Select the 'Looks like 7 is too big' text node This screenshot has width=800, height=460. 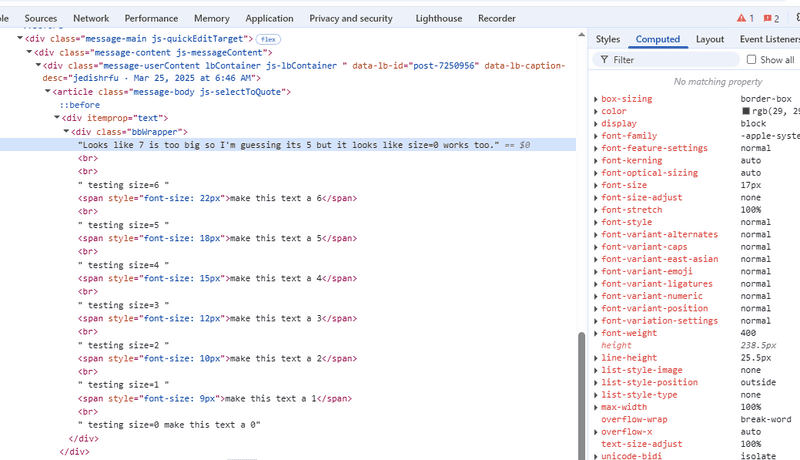(x=288, y=145)
